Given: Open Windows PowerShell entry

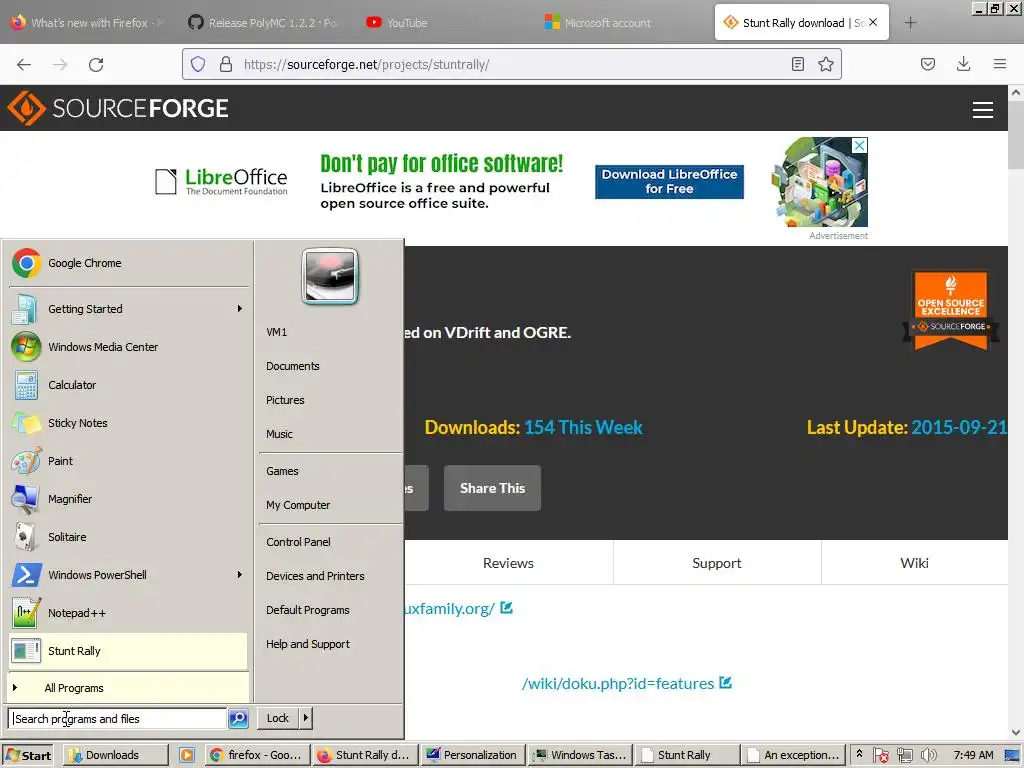Looking at the screenshot, I should pos(128,575).
